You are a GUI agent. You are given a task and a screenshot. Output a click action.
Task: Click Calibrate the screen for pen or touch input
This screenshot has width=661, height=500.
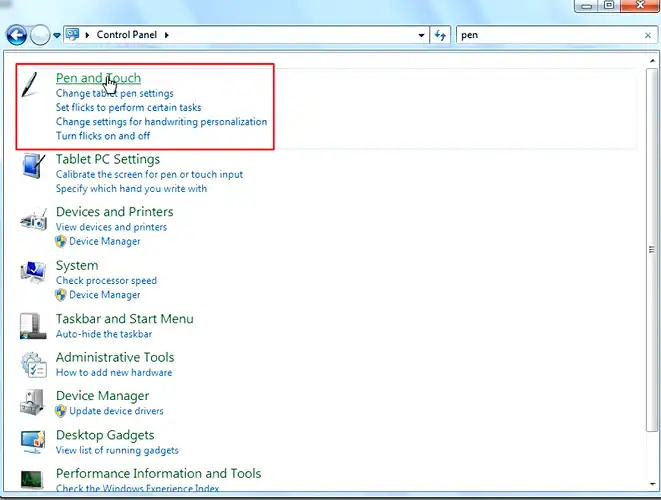pos(149,175)
